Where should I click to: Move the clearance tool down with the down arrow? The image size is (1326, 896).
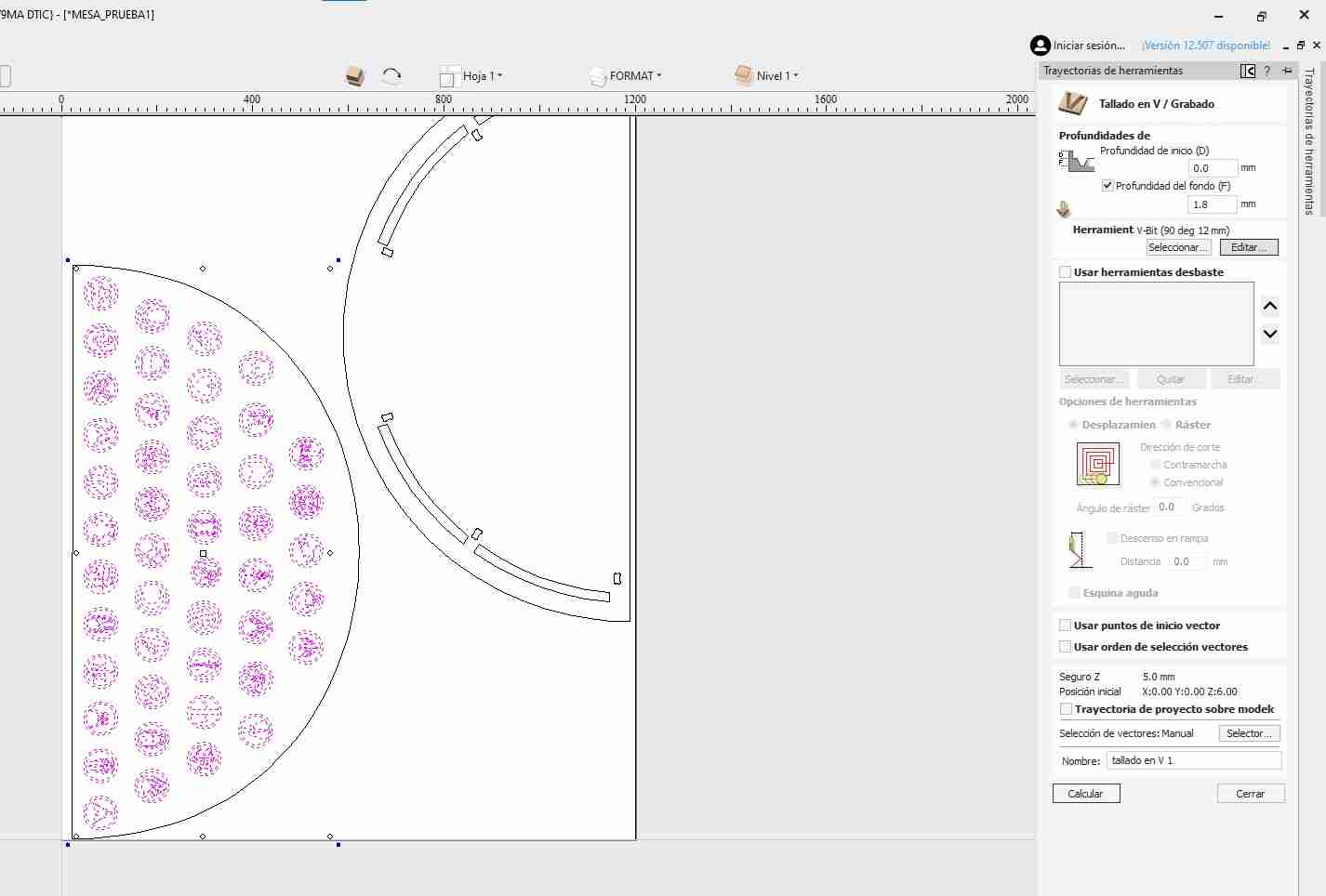pyautogui.click(x=1270, y=334)
